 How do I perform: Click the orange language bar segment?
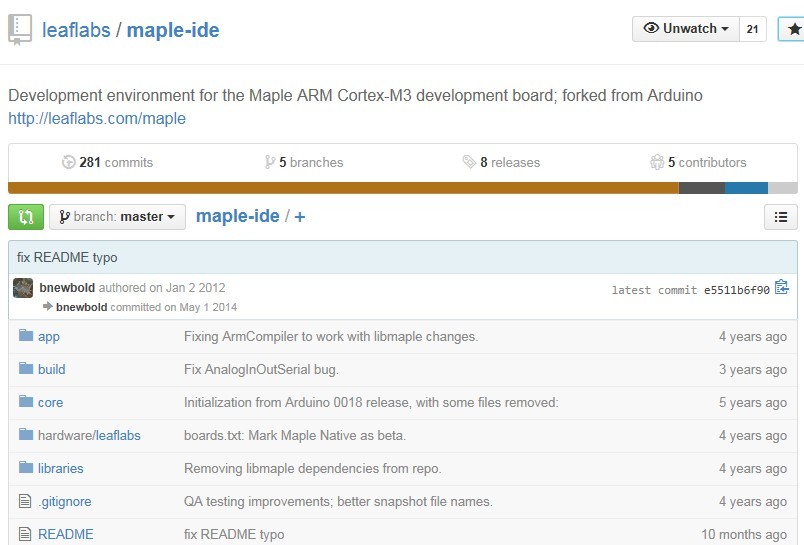coord(343,188)
